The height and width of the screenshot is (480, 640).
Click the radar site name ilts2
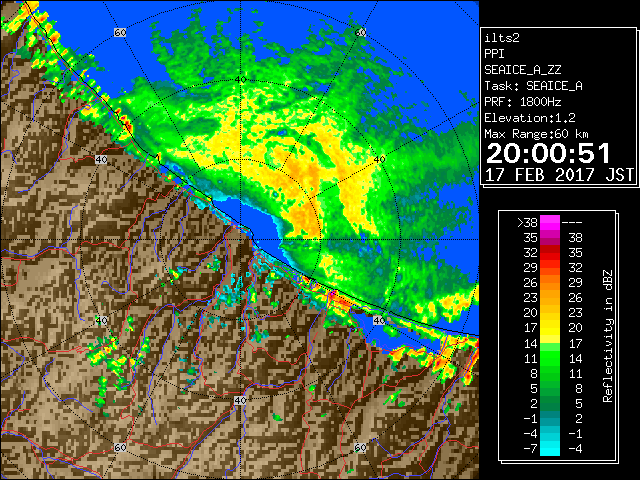click(x=502, y=38)
